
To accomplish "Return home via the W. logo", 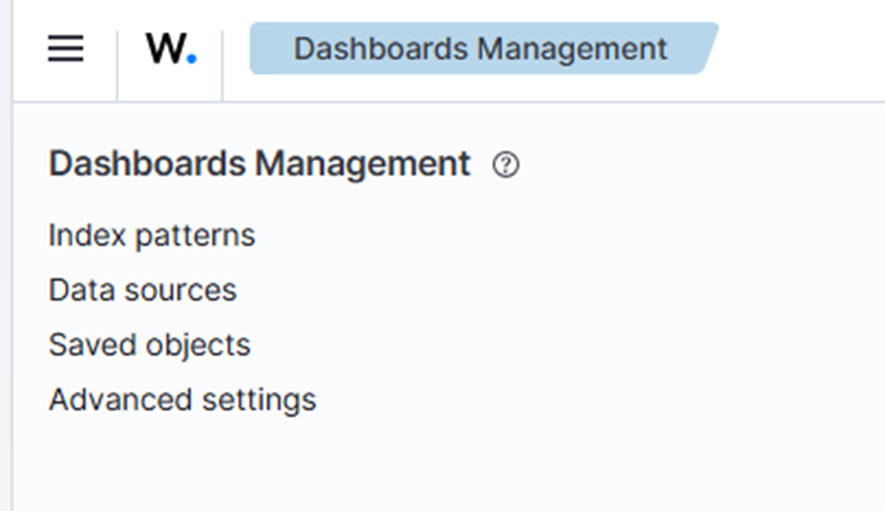I will [x=171, y=49].
